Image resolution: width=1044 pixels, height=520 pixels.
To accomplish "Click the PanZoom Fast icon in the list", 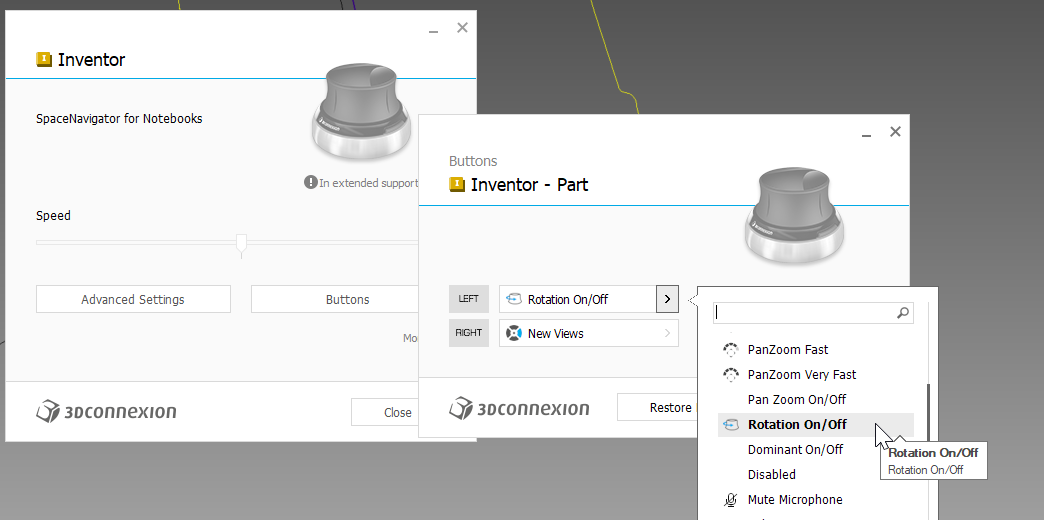I will coord(731,350).
